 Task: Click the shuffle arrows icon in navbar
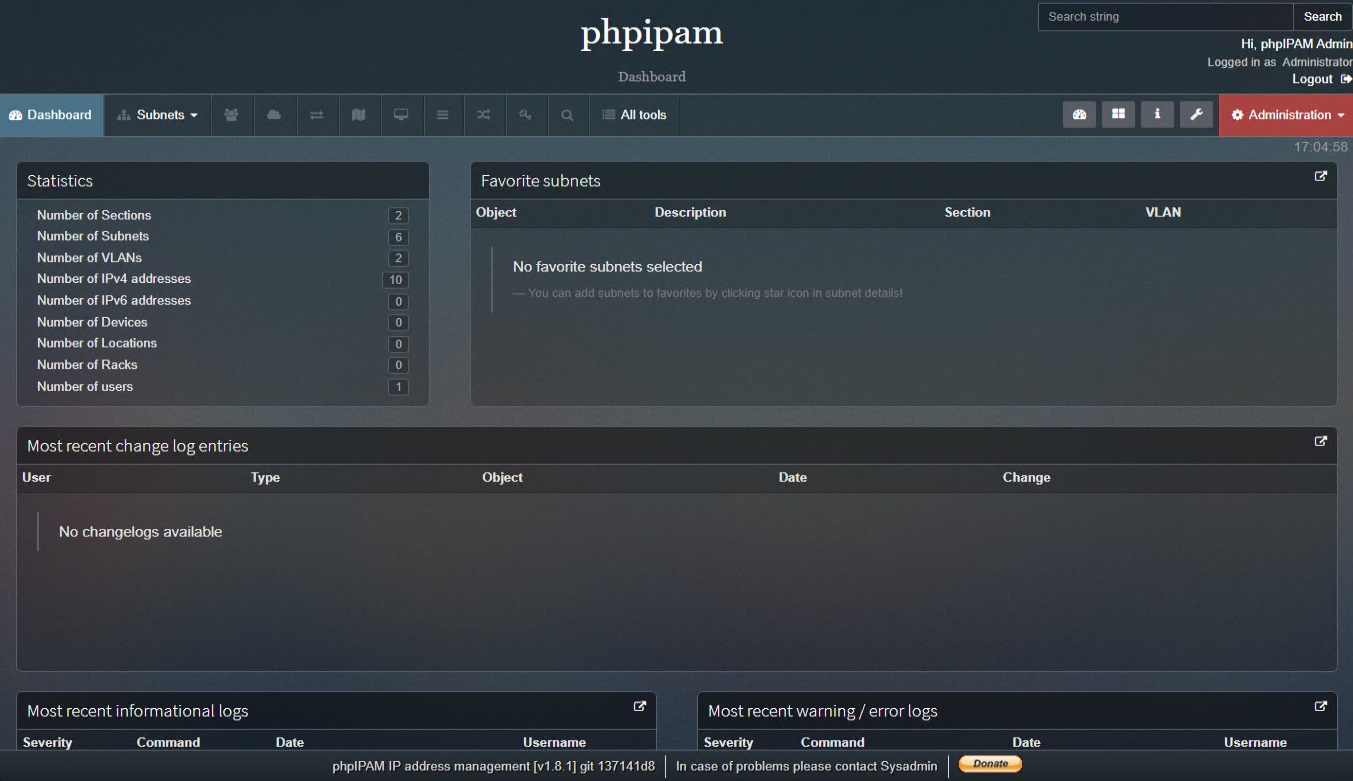tap(484, 115)
